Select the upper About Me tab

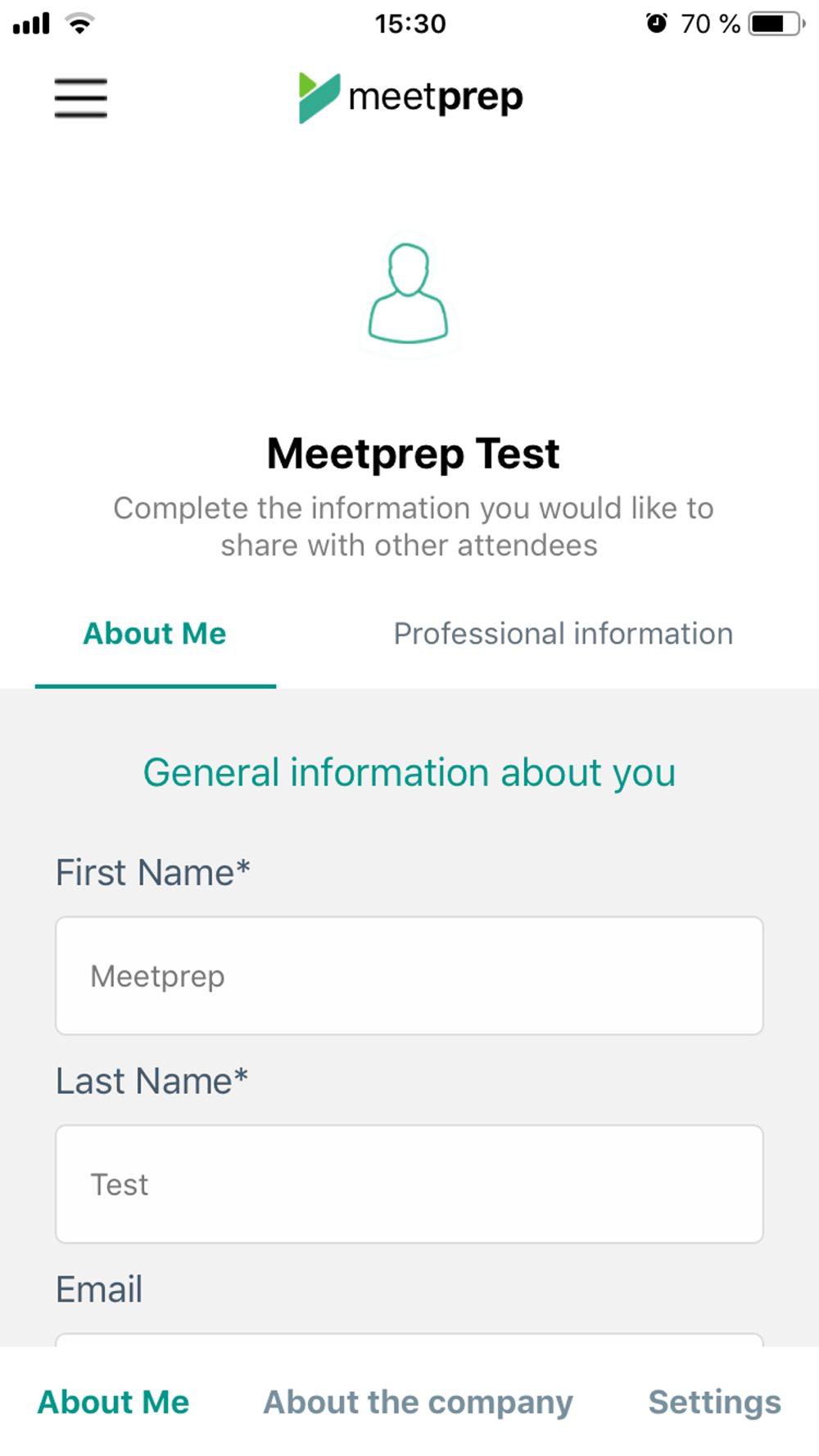pyautogui.click(x=155, y=634)
